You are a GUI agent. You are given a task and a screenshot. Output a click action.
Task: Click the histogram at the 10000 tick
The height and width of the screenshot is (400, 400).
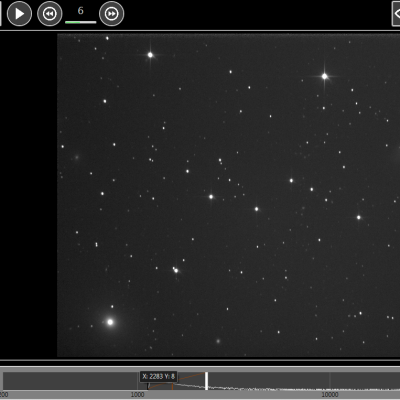coord(330,381)
